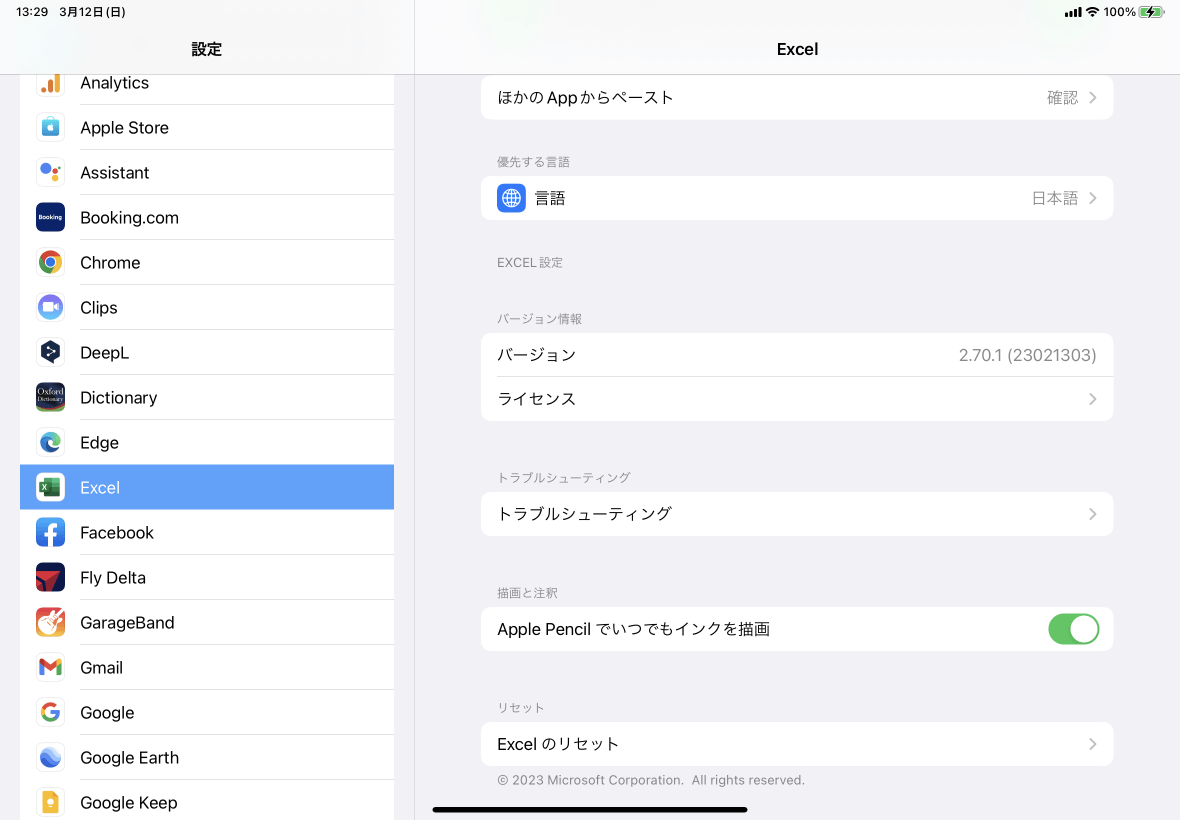This screenshot has height=820, width=1180.
Task: Select DeepL in settings list
Action: pos(207,352)
